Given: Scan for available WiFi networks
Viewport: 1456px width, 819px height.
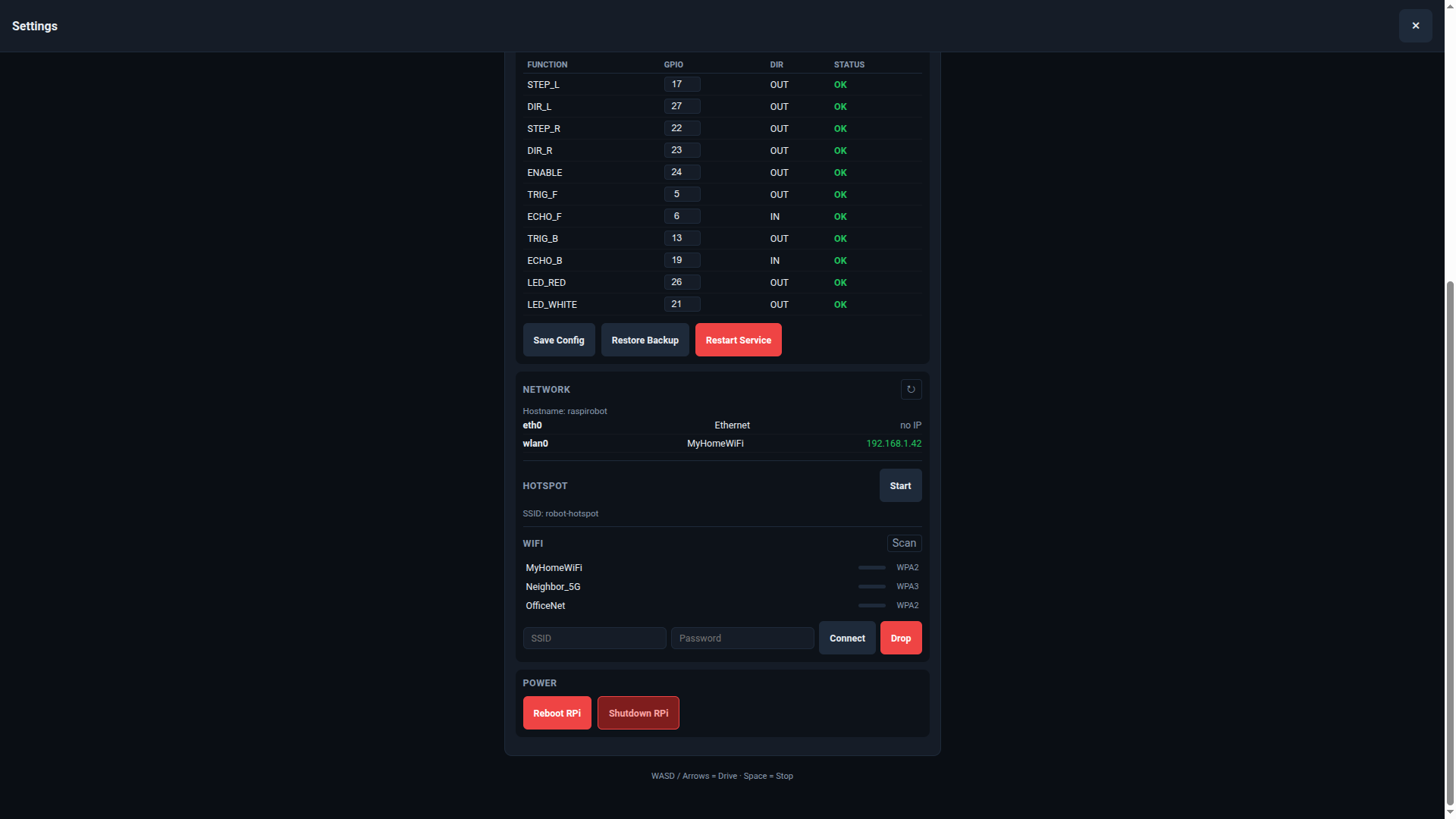Looking at the screenshot, I should (x=903, y=543).
